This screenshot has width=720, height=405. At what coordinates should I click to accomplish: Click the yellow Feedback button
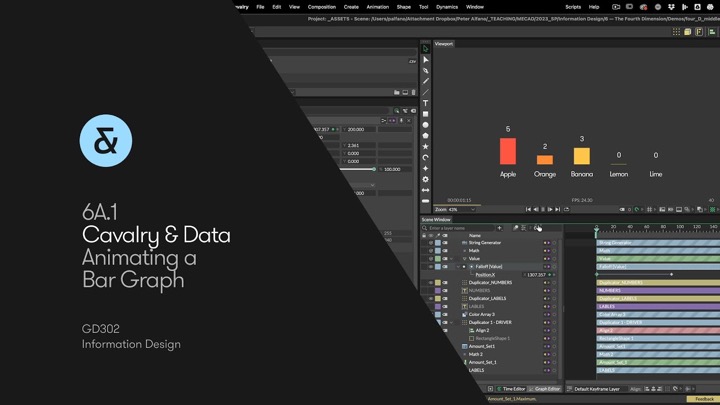[704, 399]
